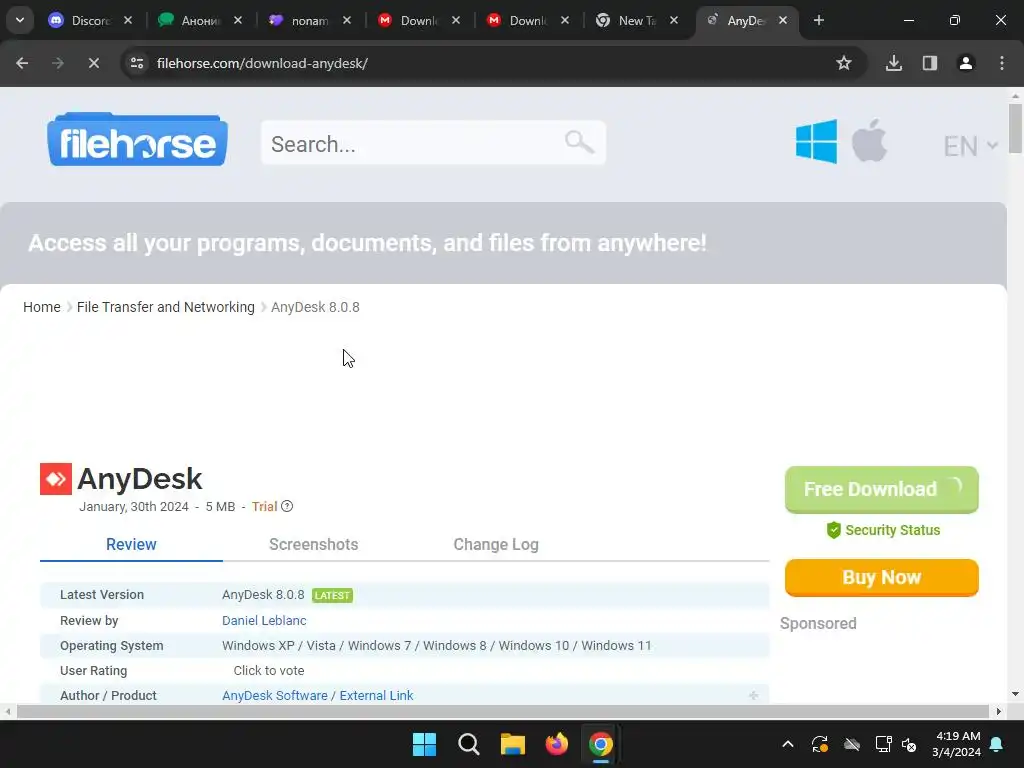This screenshot has height=768, width=1024.
Task: Open Chrome profile icon
Action: (966, 63)
